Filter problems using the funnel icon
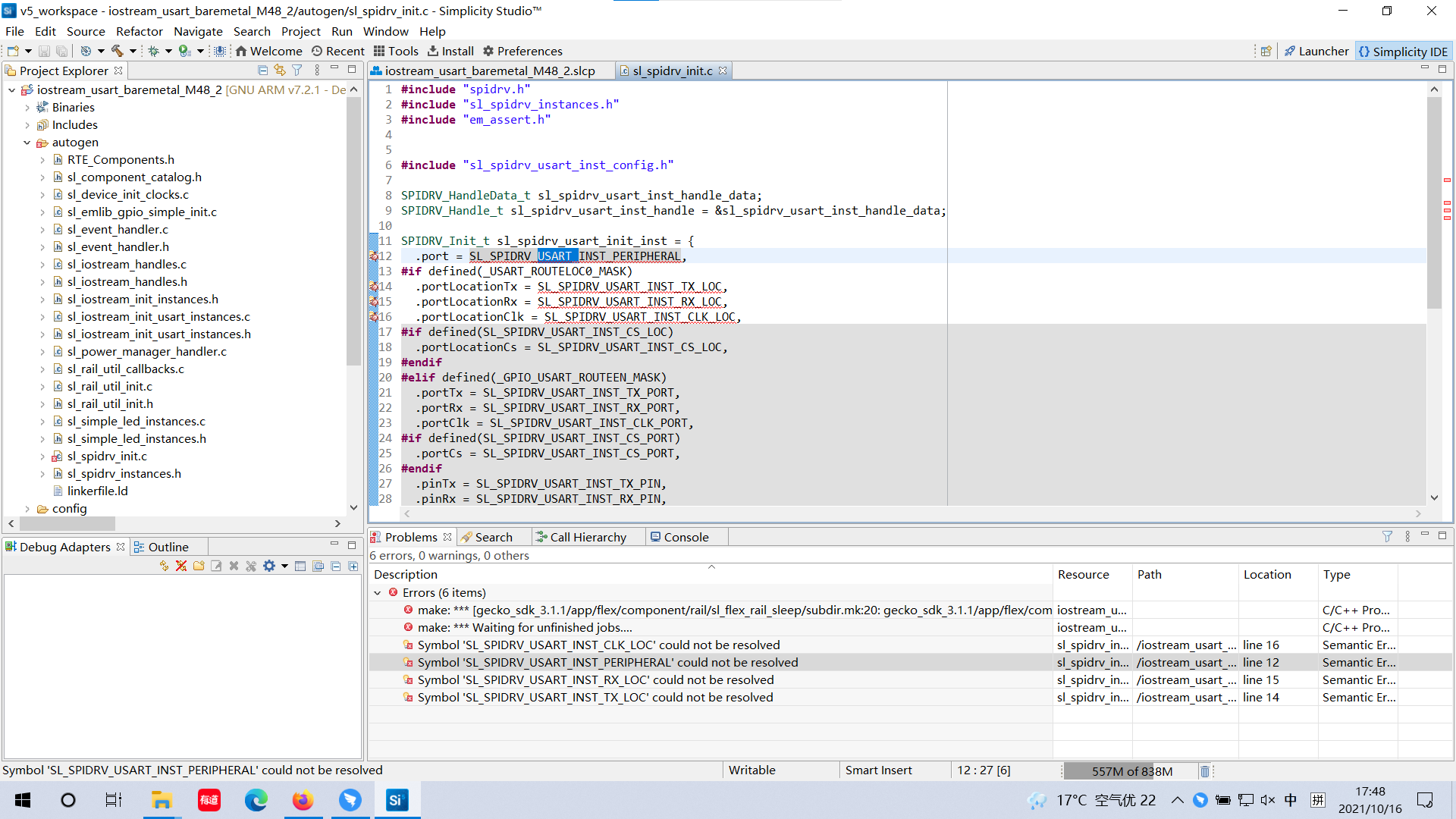The width and height of the screenshot is (1456, 819). (x=1388, y=536)
